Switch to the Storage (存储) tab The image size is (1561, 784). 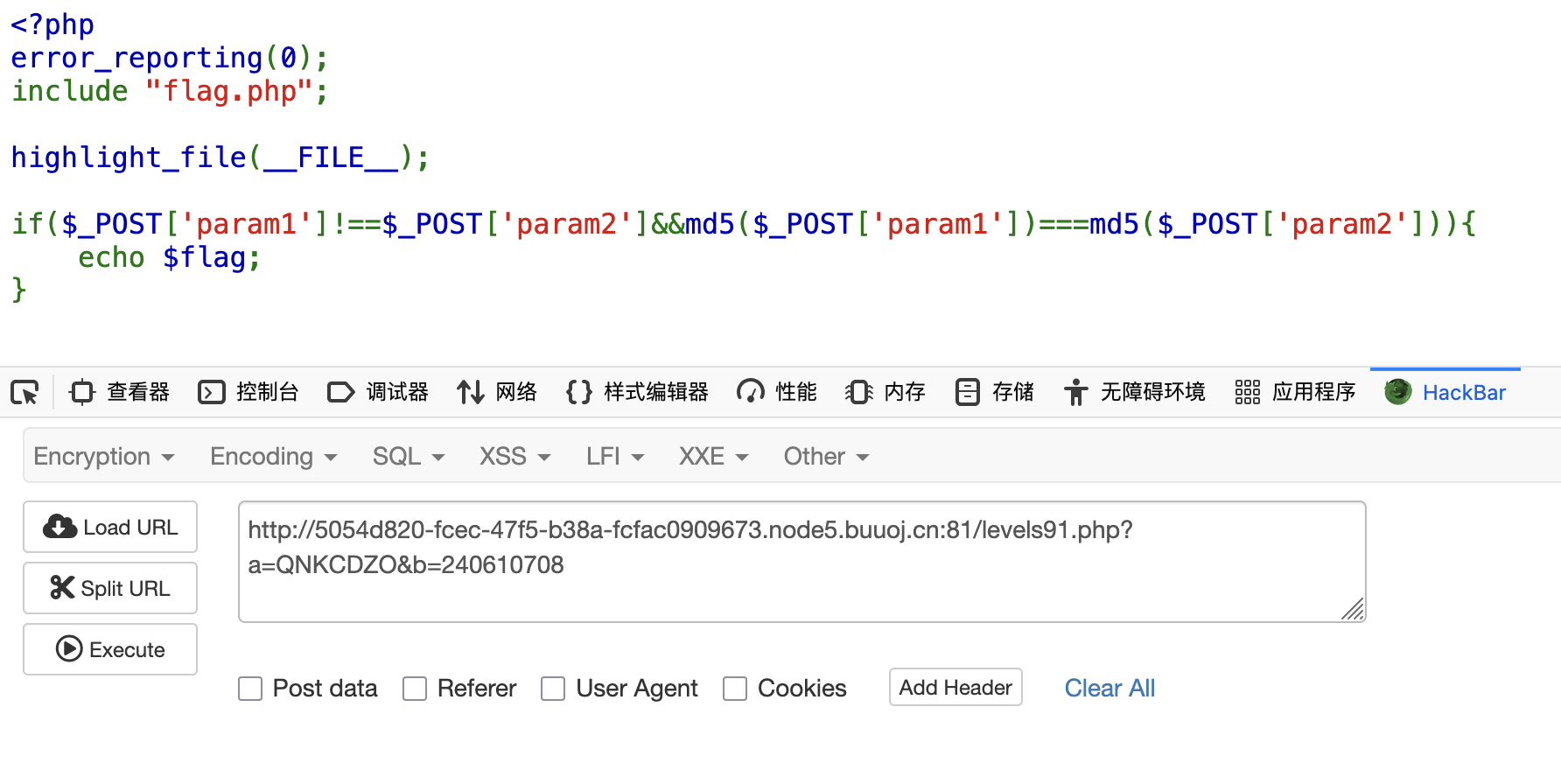(995, 392)
